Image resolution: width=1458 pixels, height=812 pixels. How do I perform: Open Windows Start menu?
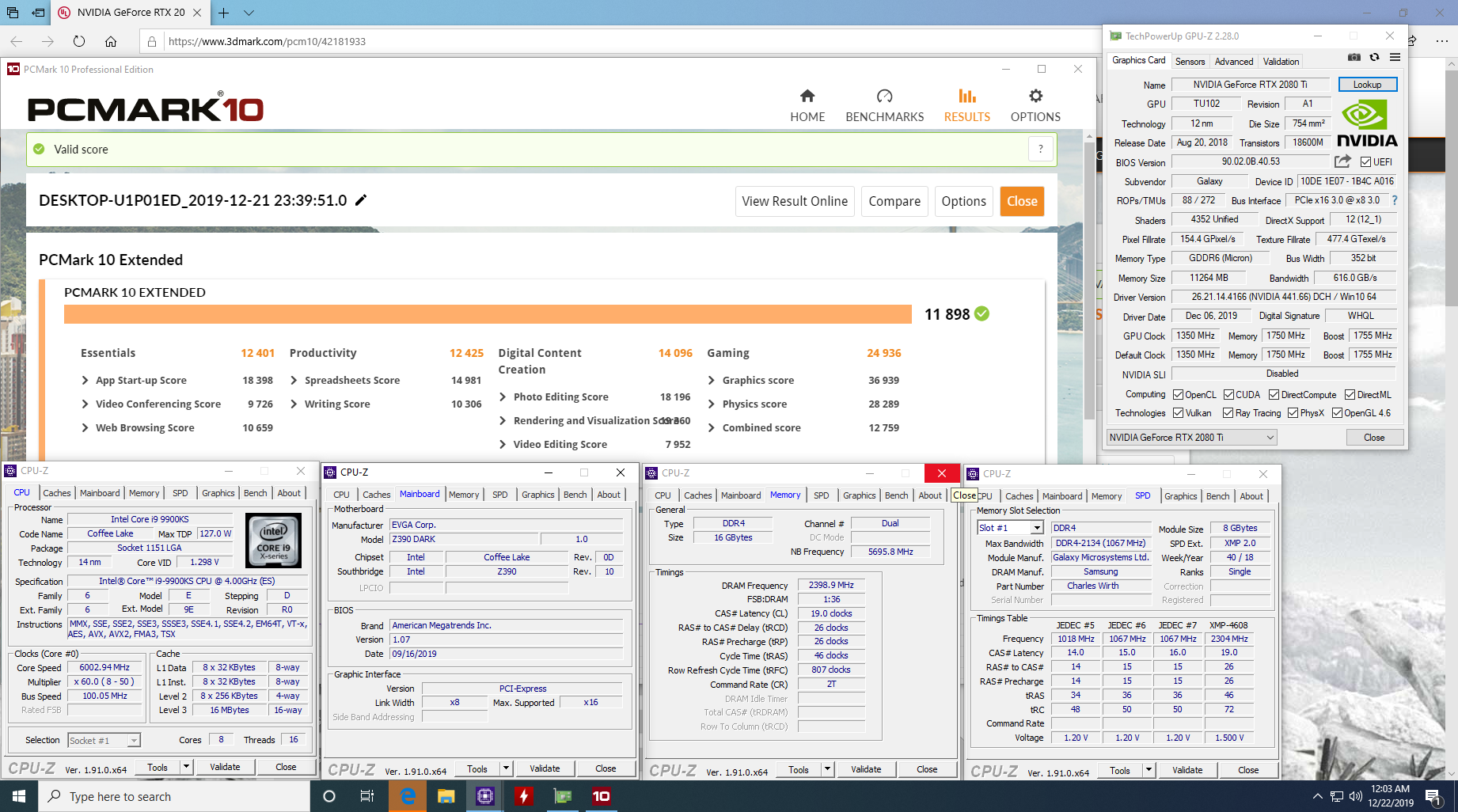click(x=19, y=796)
